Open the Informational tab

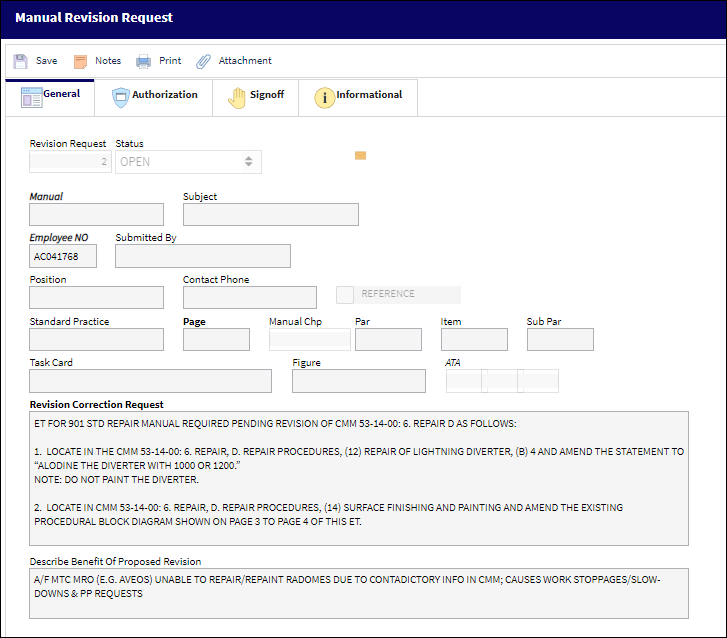click(358, 97)
